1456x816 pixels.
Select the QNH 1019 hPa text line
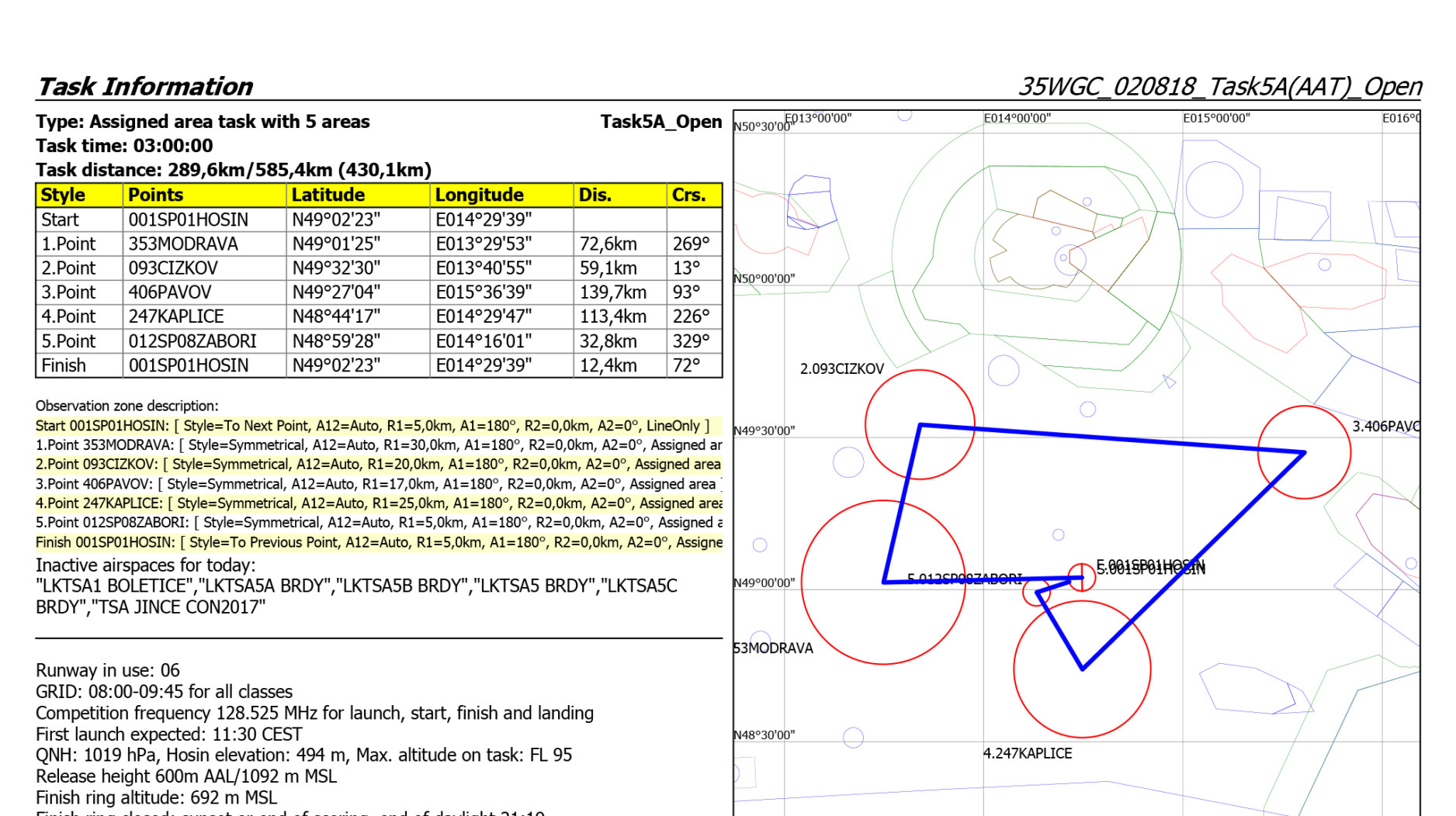coord(303,755)
